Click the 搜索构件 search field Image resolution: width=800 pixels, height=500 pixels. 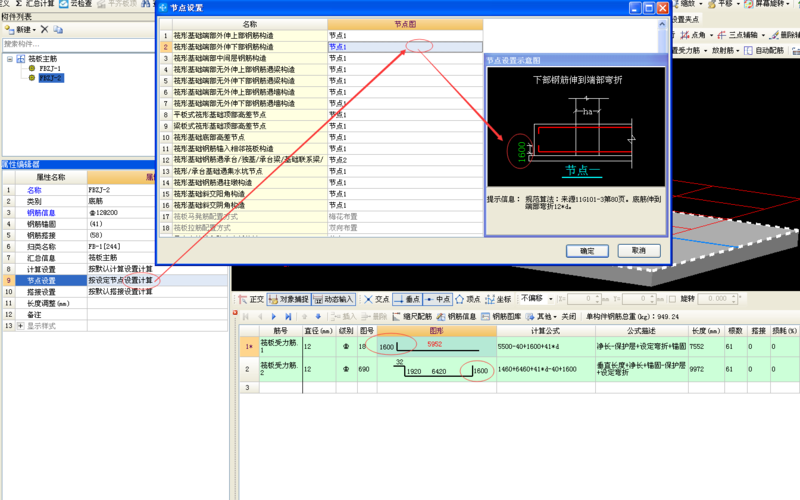pyautogui.click(x=78, y=44)
